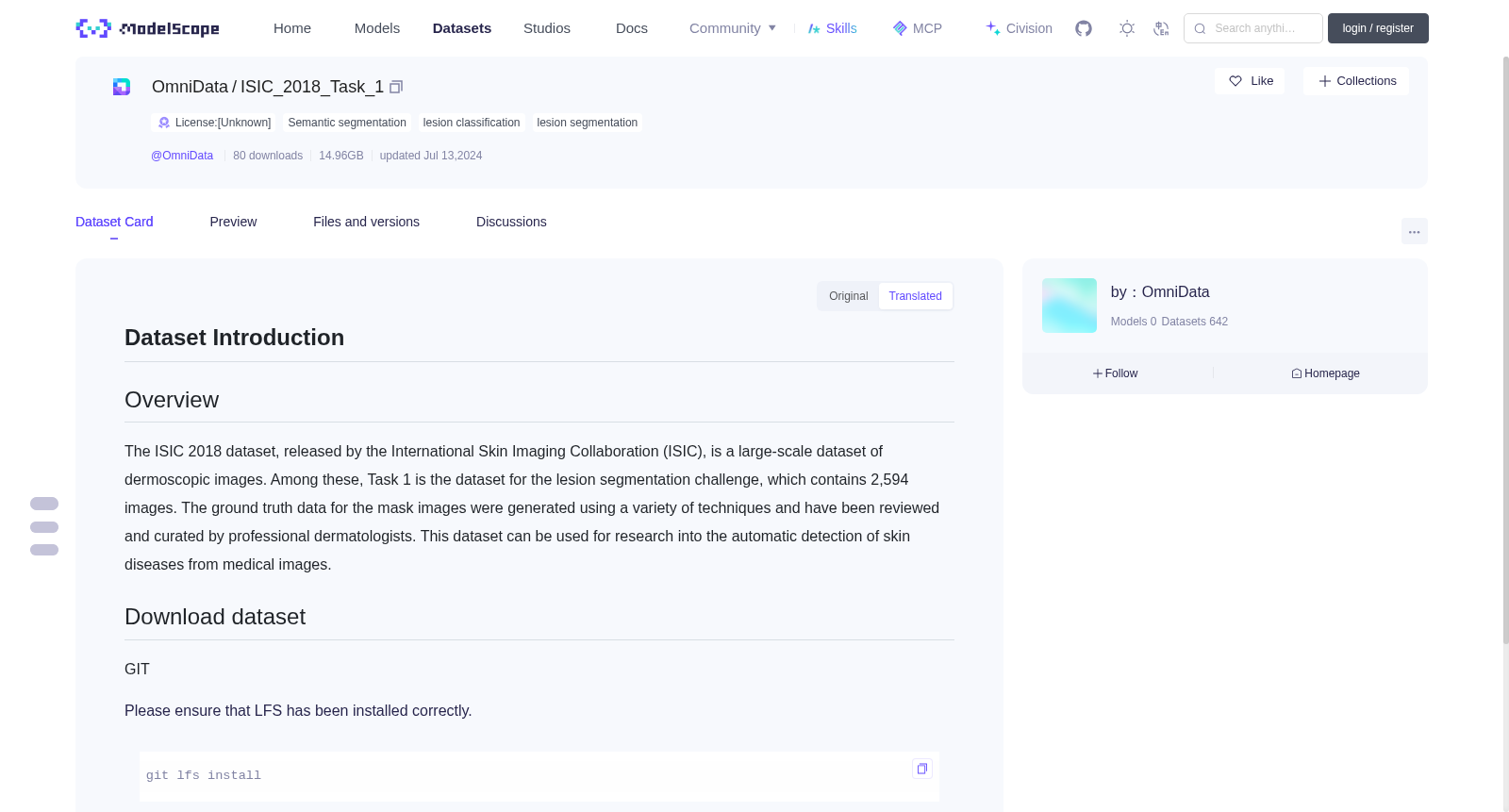
Task: Select the Dataset Card tab
Action: tap(114, 222)
